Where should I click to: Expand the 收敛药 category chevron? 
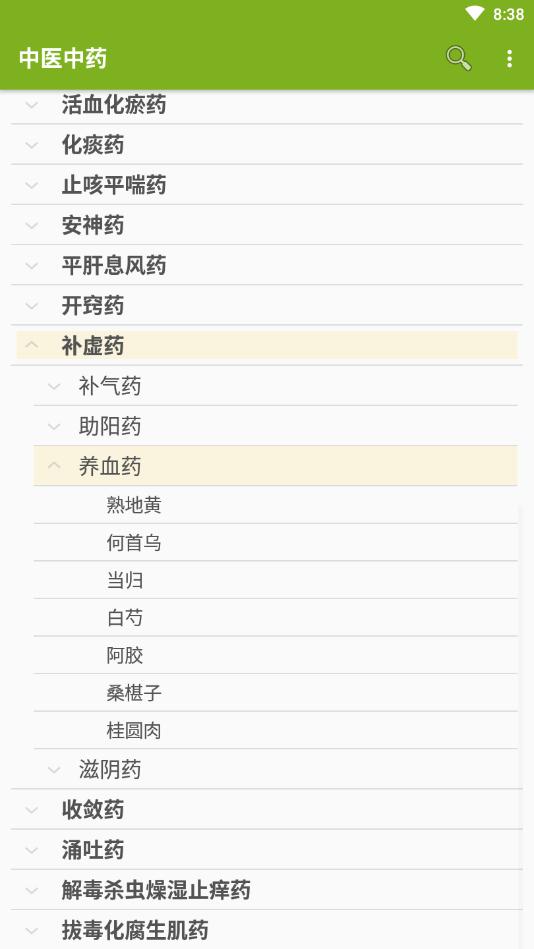point(32,810)
